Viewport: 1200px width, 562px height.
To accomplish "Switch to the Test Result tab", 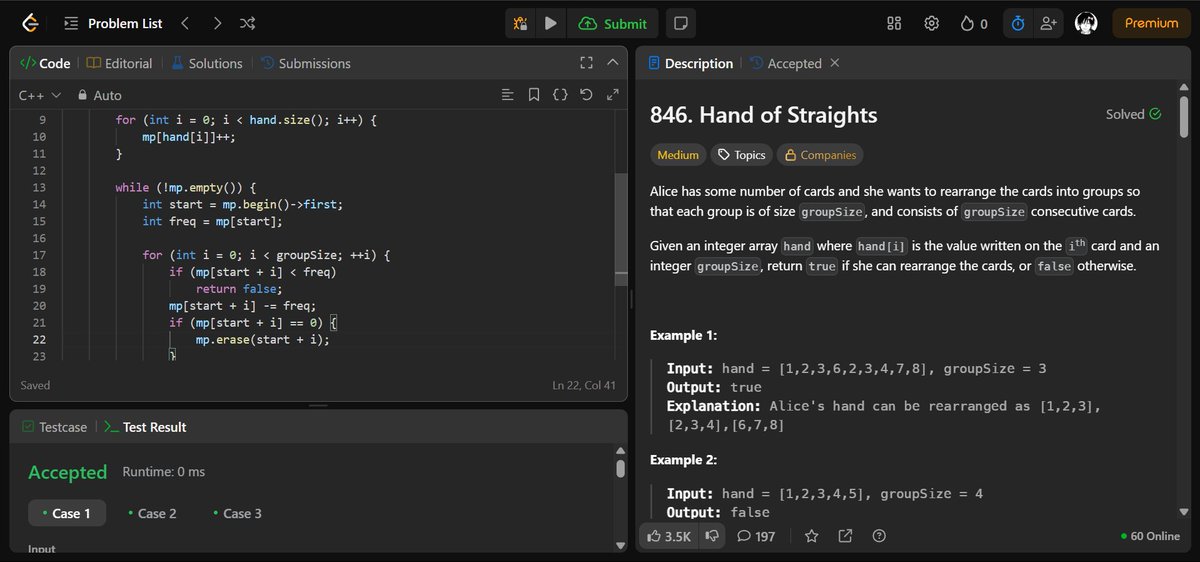I will click(144, 427).
